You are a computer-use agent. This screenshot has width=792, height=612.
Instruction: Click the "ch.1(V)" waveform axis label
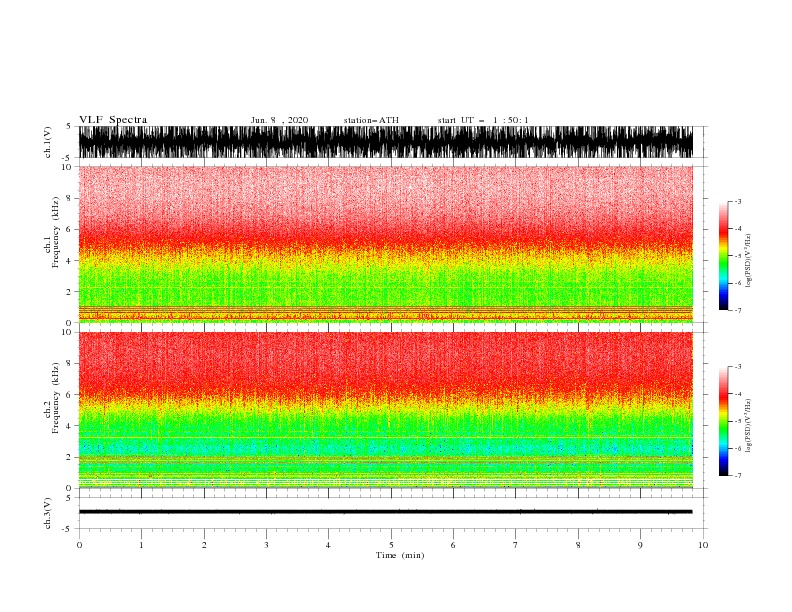(x=48, y=142)
